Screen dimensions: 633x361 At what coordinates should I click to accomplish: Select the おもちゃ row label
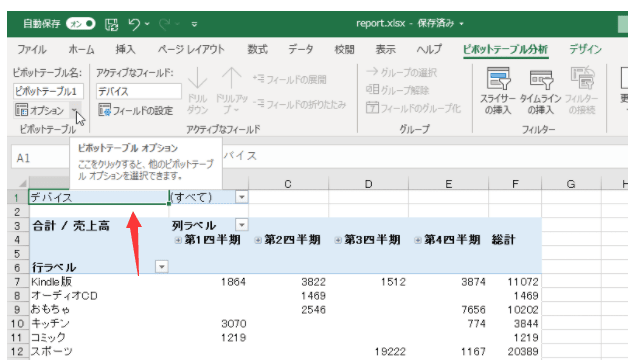(50, 309)
